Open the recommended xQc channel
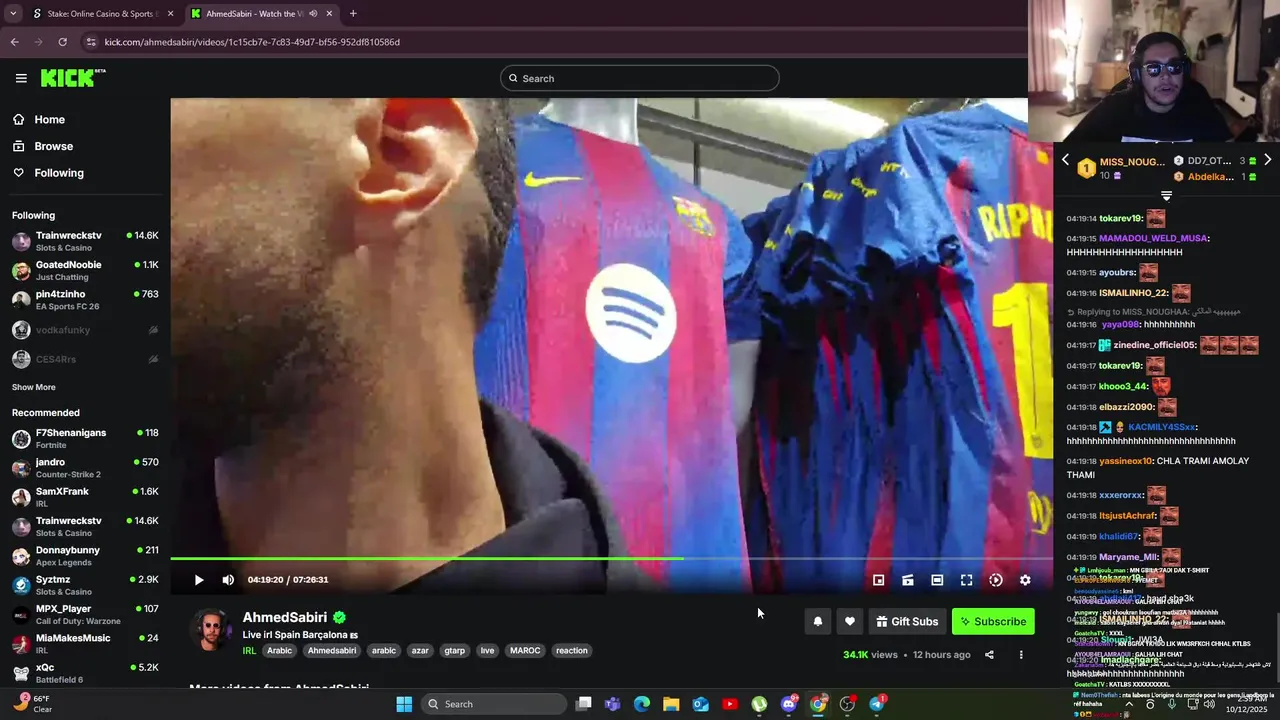1280x720 pixels. (85, 673)
